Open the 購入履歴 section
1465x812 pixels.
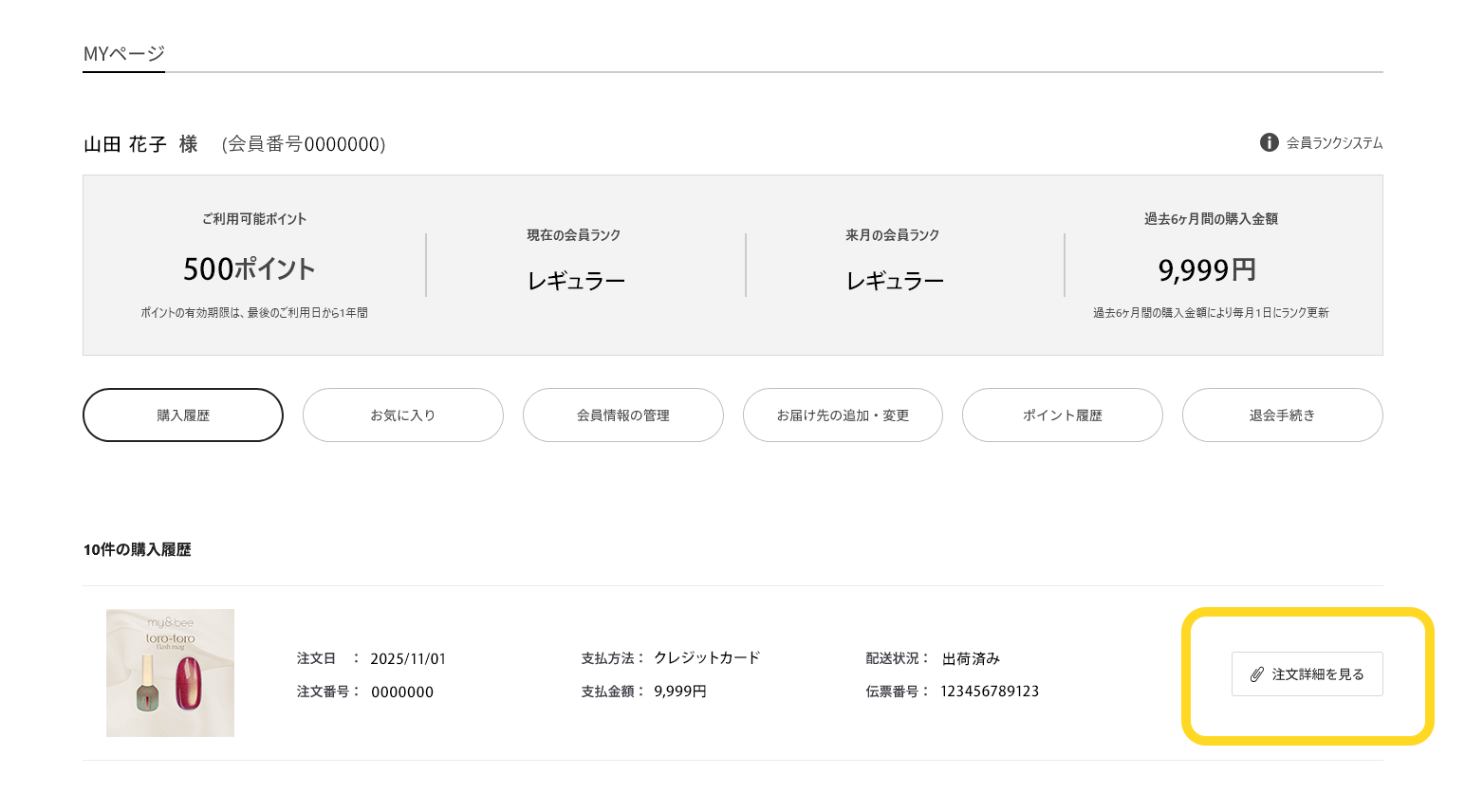click(x=182, y=415)
